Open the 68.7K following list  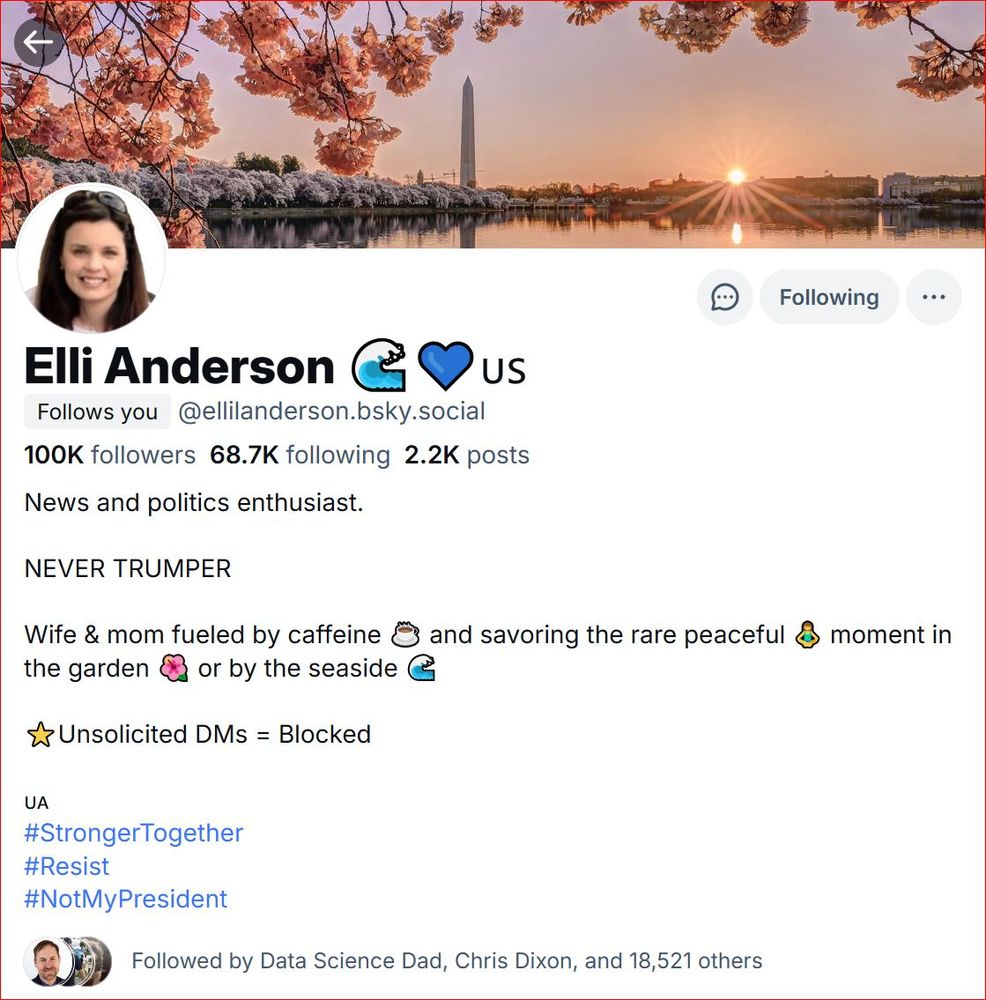(x=300, y=455)
